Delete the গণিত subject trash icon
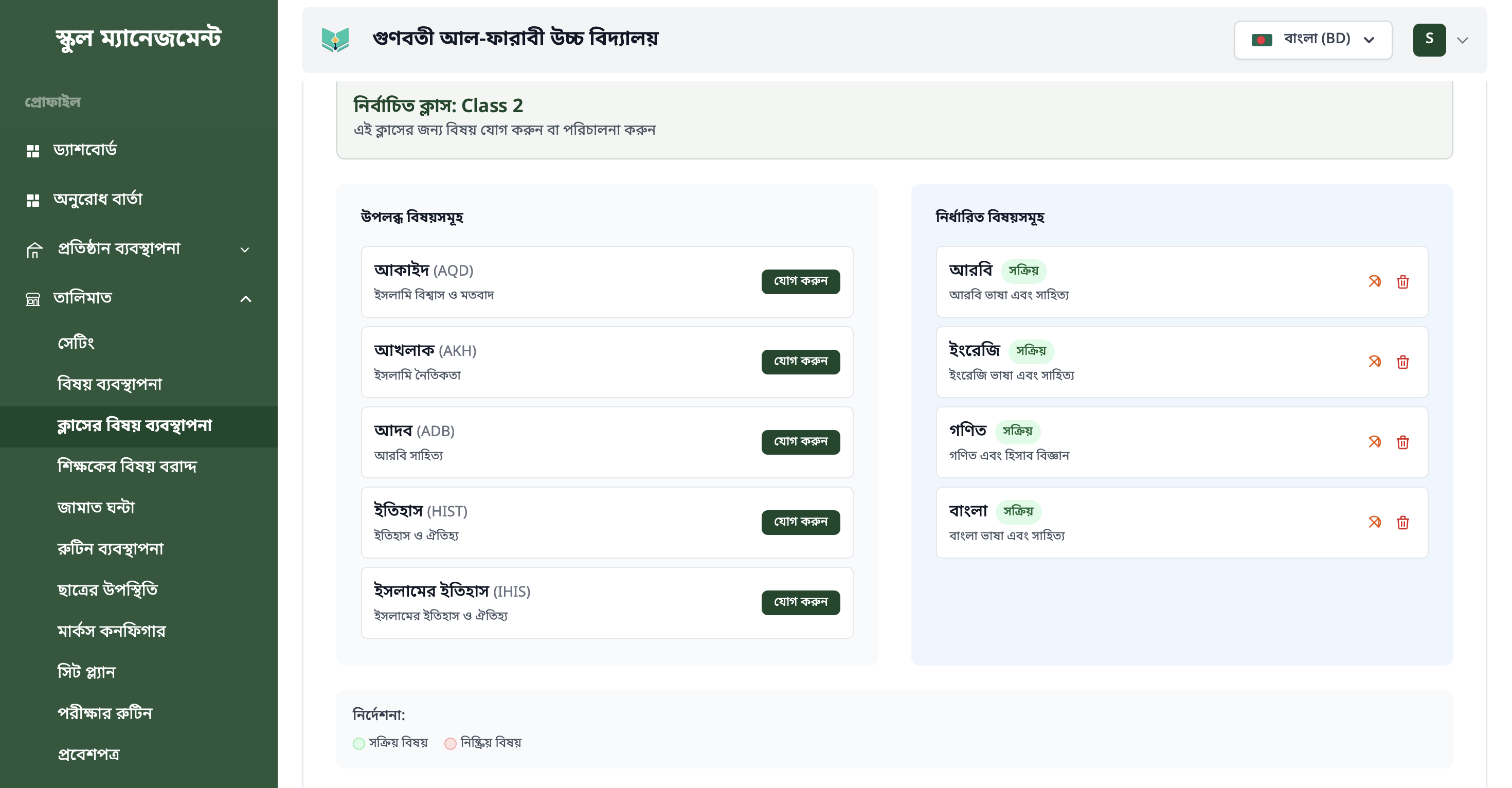The image size is (1512, 788). (1403, 442)
